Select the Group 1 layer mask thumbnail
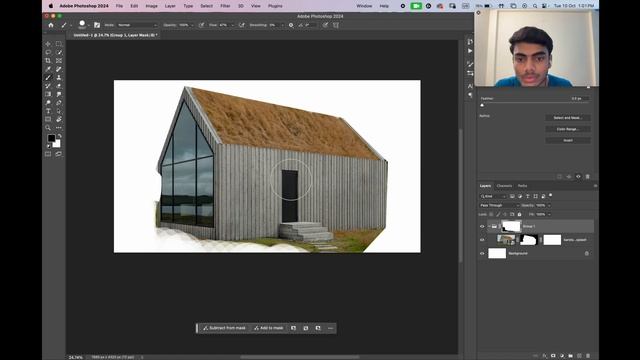The image size is (640, 360). click(x=511, y=226)
